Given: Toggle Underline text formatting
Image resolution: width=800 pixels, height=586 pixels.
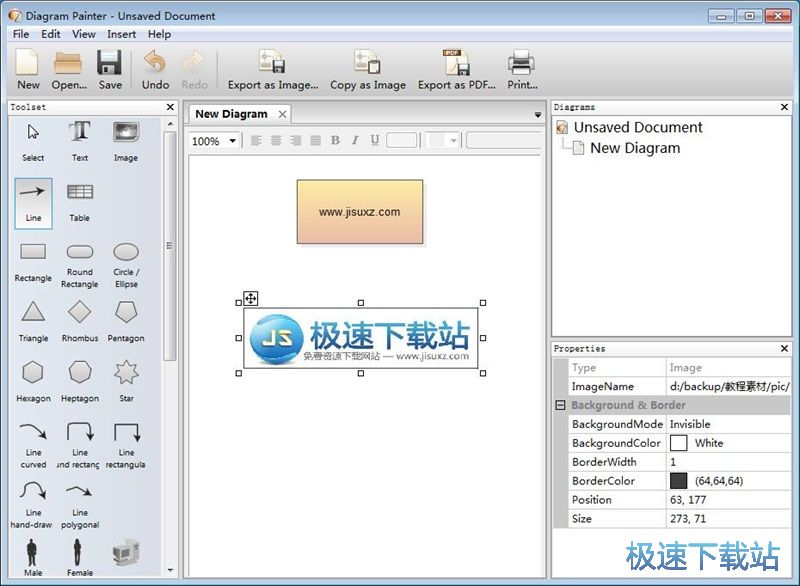Looking at the screenshot, I should (x=375, y=140).
